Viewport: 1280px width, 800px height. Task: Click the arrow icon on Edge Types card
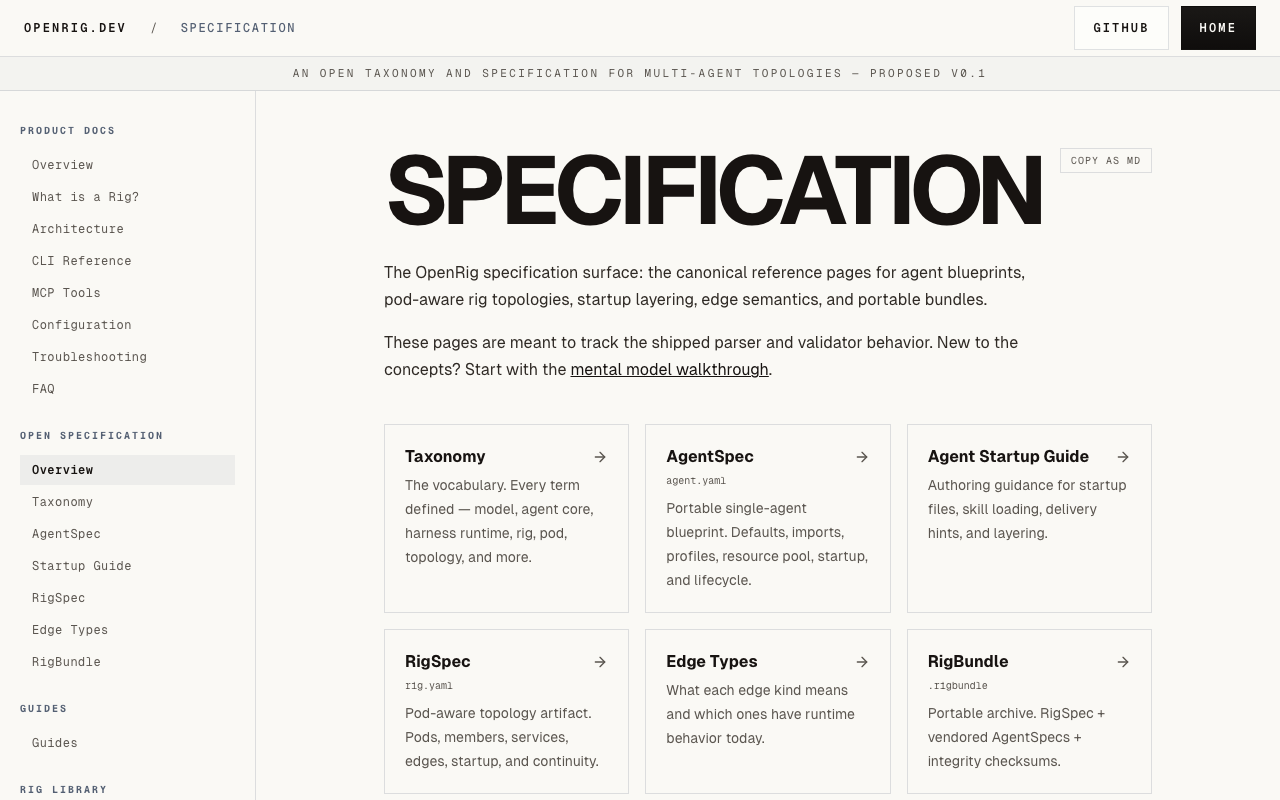point(862,662)
